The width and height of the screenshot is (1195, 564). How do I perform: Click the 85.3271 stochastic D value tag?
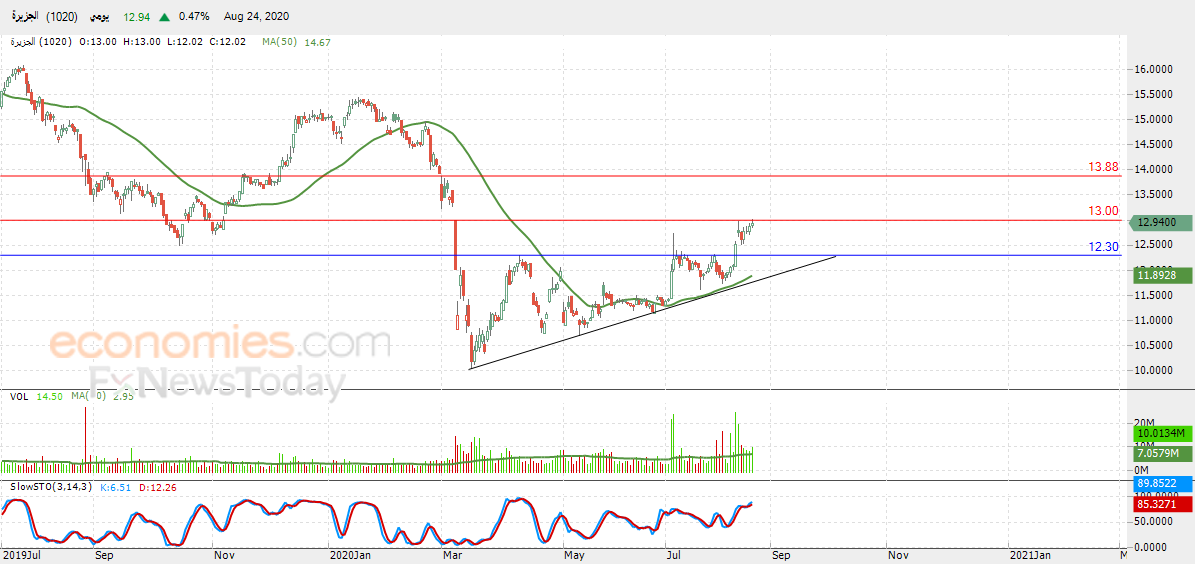click(1159, 504)
